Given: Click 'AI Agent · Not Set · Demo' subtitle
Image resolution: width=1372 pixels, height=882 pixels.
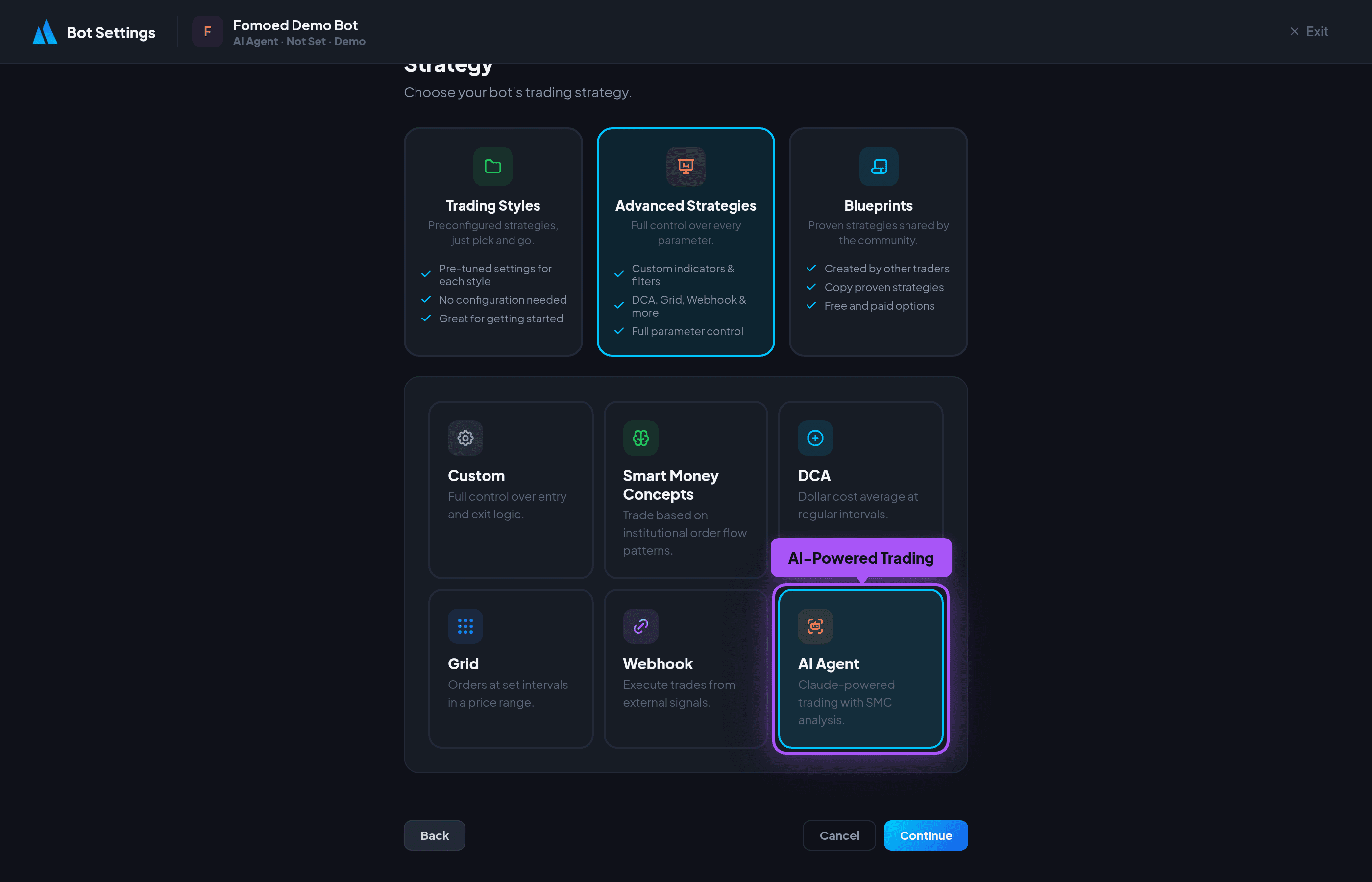Looking at the screenshot, I should (299, 41).
